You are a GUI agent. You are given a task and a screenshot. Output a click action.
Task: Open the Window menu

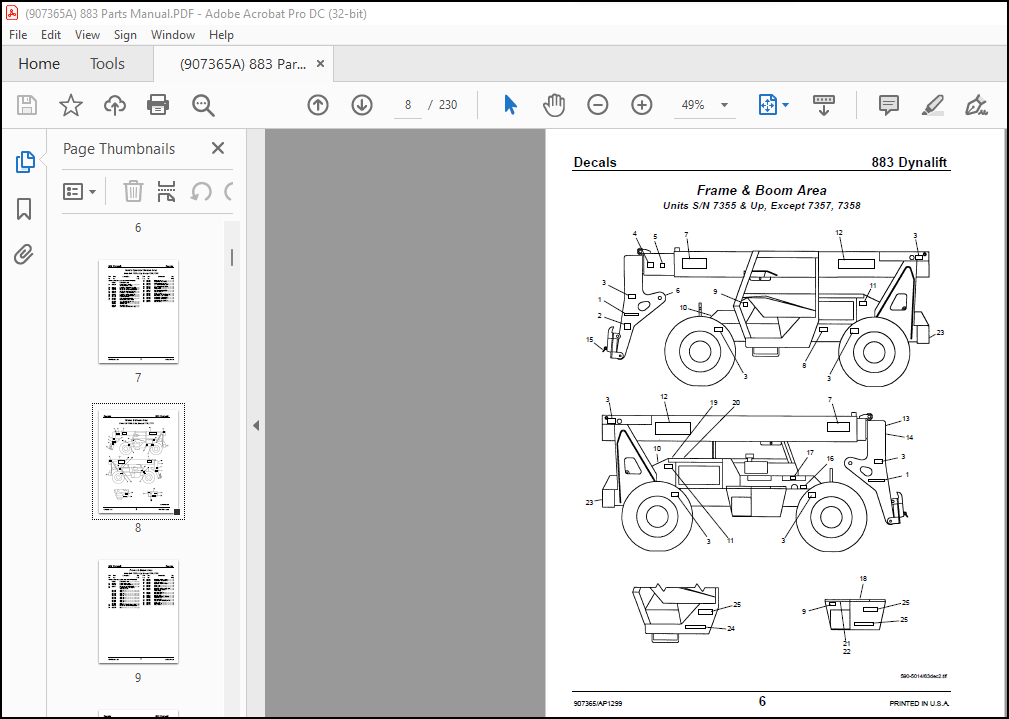click(x=172, y=35)
